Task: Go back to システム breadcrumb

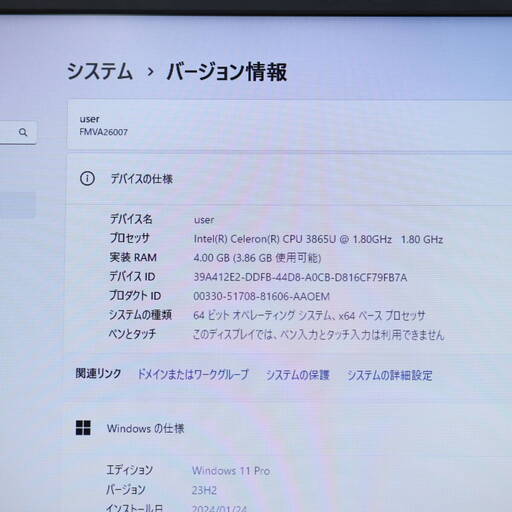Action: click(100, 71)
